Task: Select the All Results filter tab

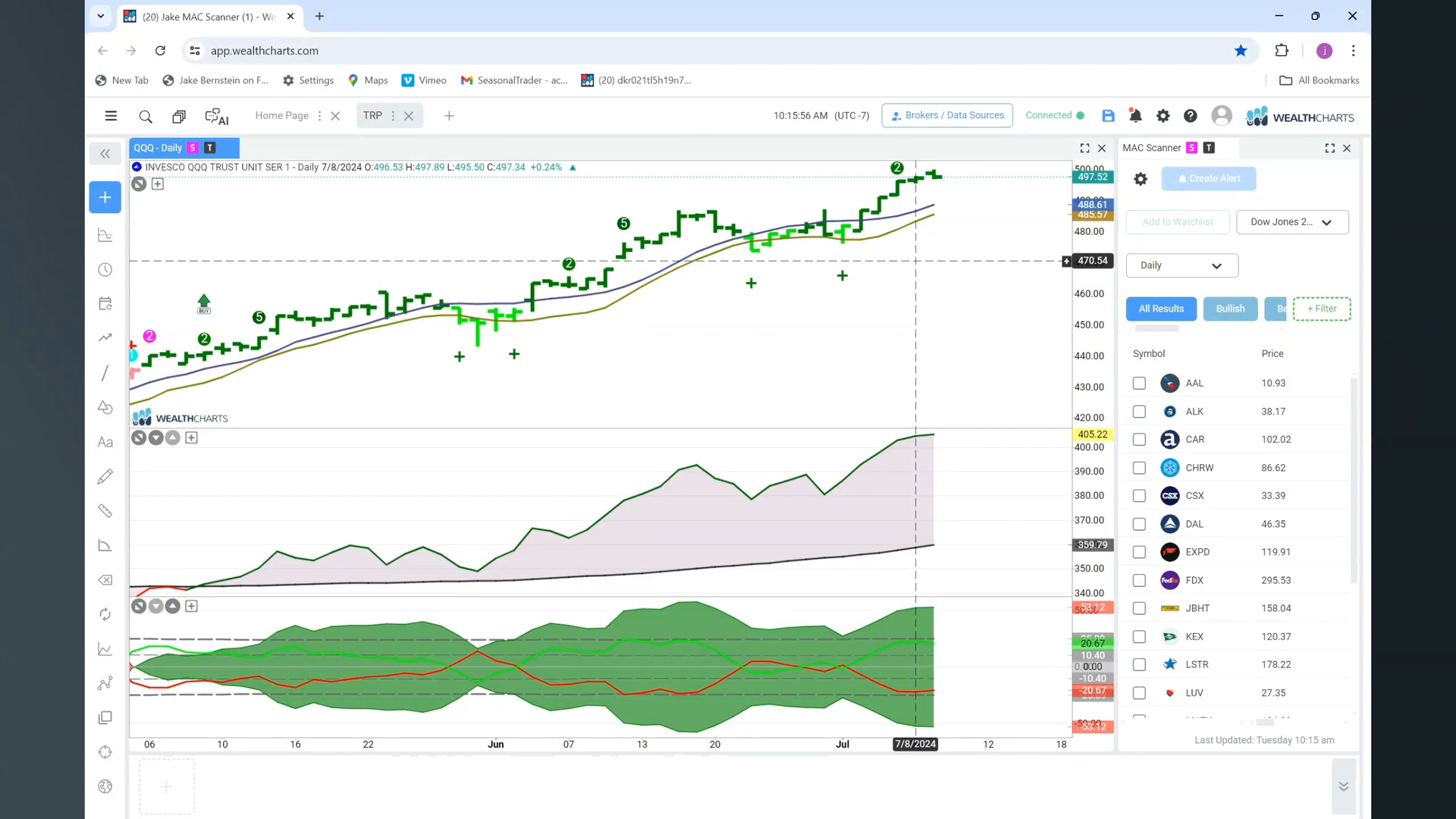Action: (x=1161, y=309)
